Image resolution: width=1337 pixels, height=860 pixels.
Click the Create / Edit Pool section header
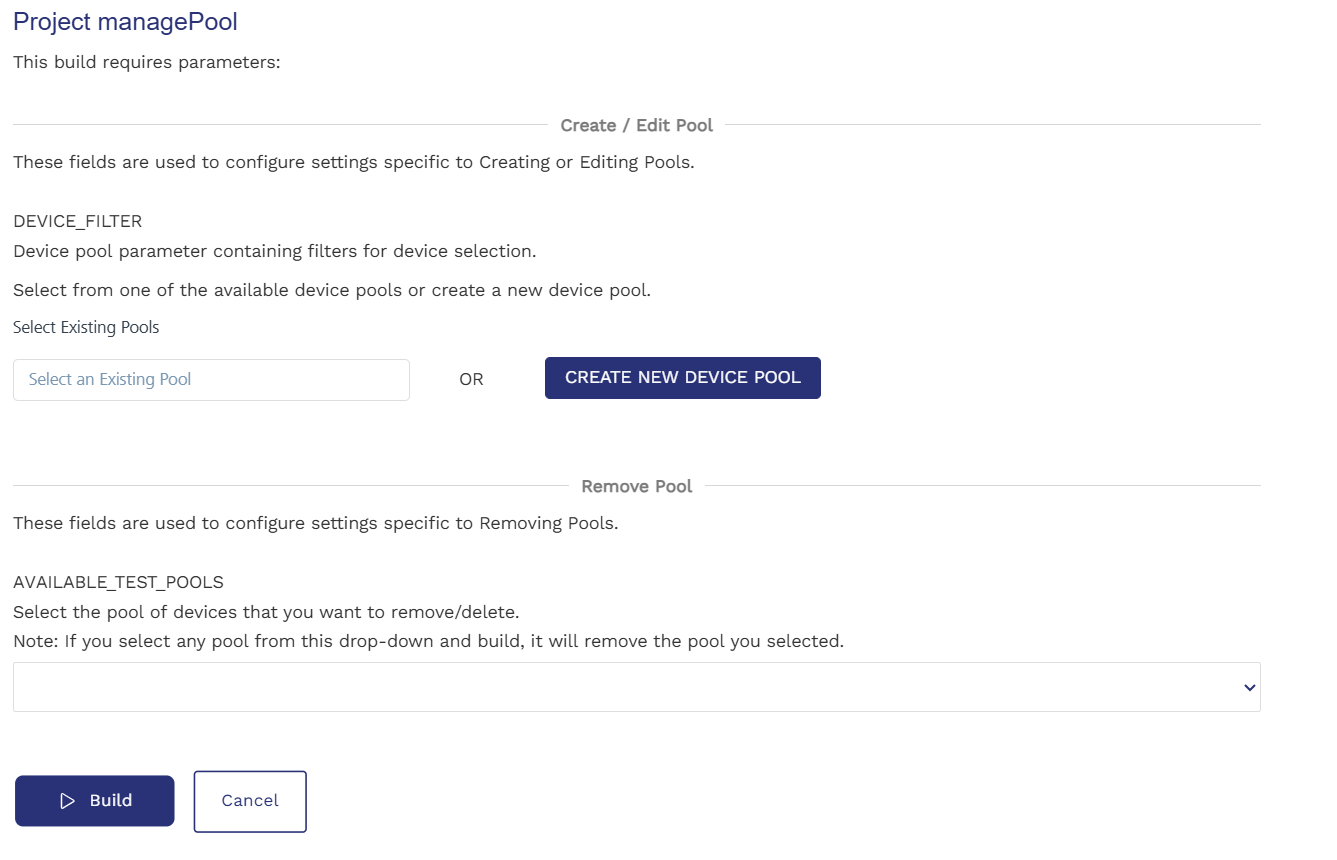pos(637,125)
